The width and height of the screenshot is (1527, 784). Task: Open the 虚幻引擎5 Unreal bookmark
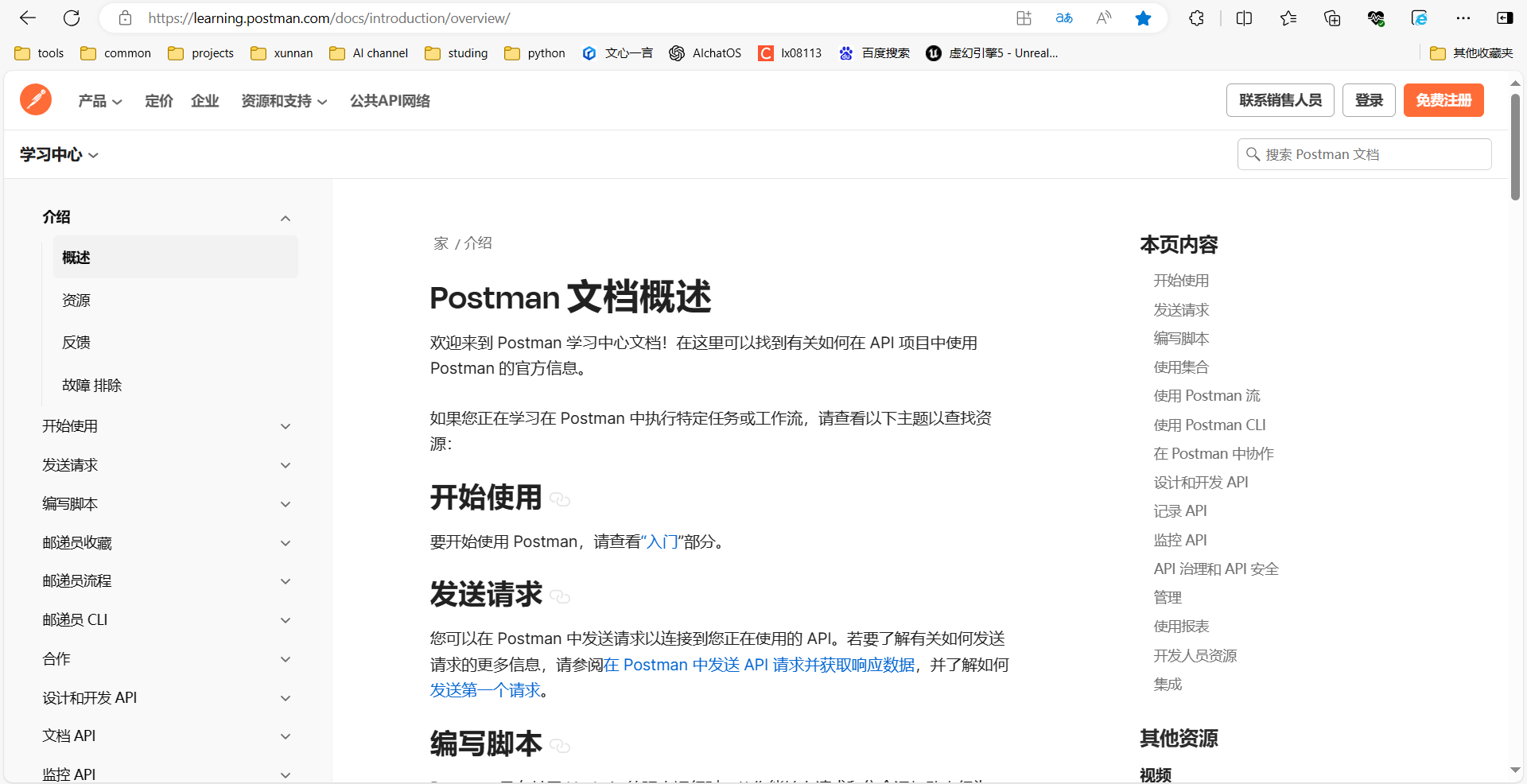[992, 53]
